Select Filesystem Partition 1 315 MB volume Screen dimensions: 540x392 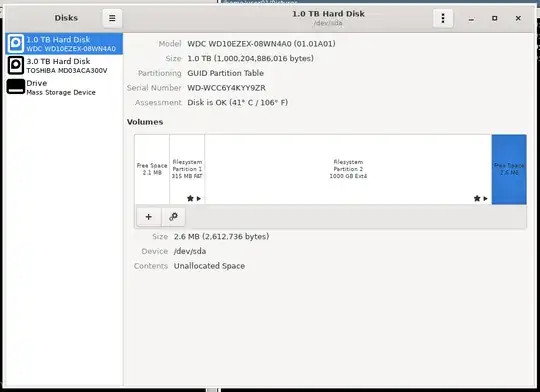pos(187,169)
